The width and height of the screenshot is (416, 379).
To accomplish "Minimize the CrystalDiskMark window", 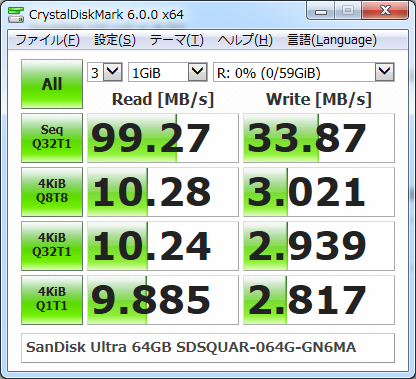I will tap(321, 11).
